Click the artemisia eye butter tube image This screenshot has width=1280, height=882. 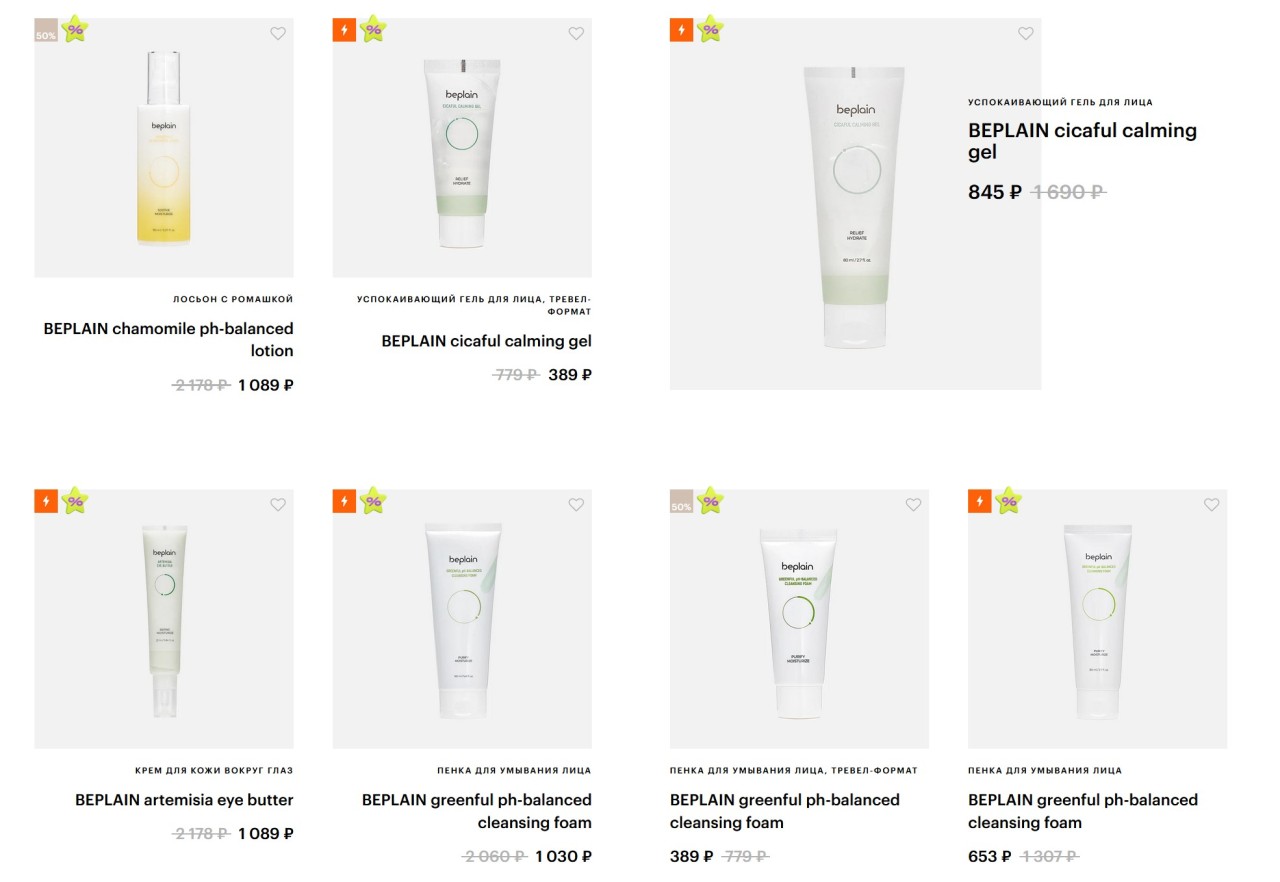pyautogui.click(x=164, y=621)
